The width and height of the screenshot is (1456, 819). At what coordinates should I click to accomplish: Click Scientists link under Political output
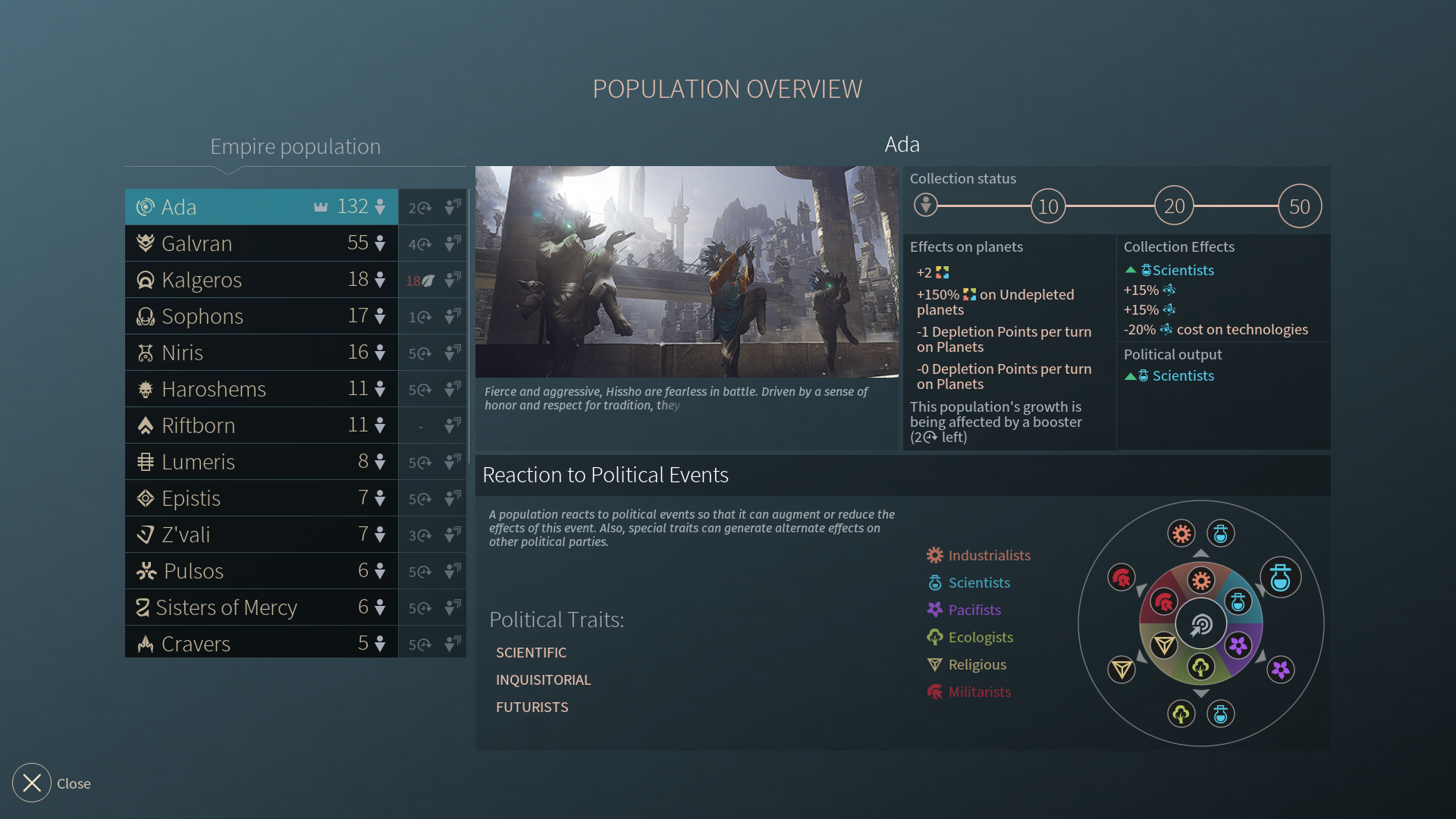pos(1182,376)
